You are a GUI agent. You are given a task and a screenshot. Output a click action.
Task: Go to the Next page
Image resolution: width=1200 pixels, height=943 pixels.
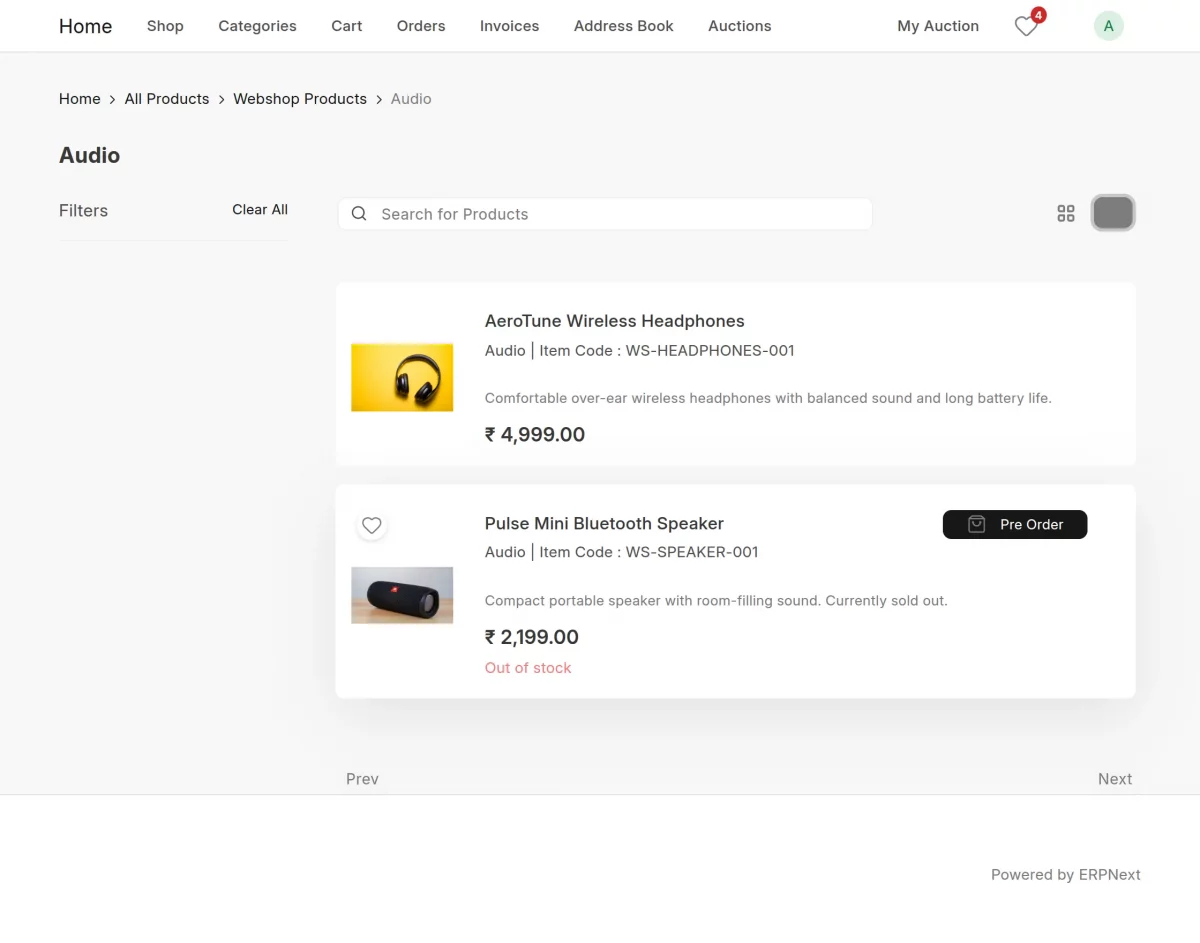[1115, 779]
